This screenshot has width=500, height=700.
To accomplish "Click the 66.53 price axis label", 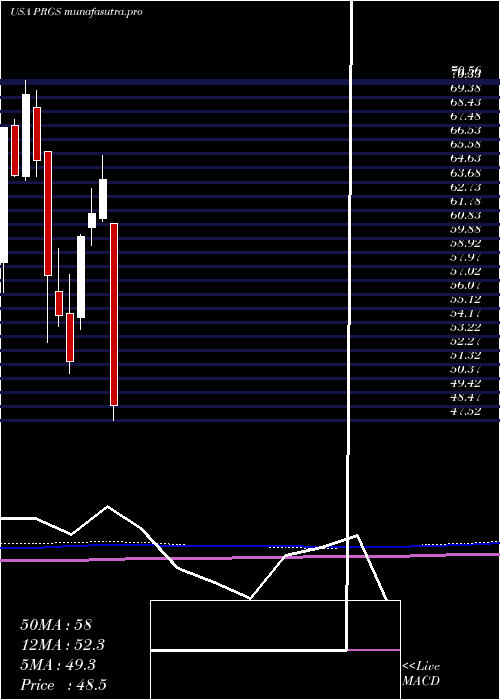I will point(465,130).
